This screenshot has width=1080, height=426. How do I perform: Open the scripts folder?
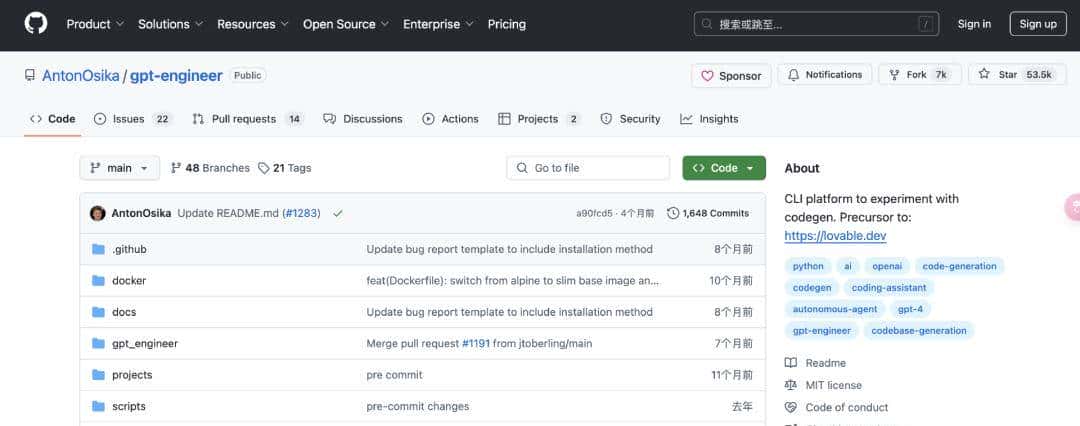pyautogui.click(x=129, y=407)
